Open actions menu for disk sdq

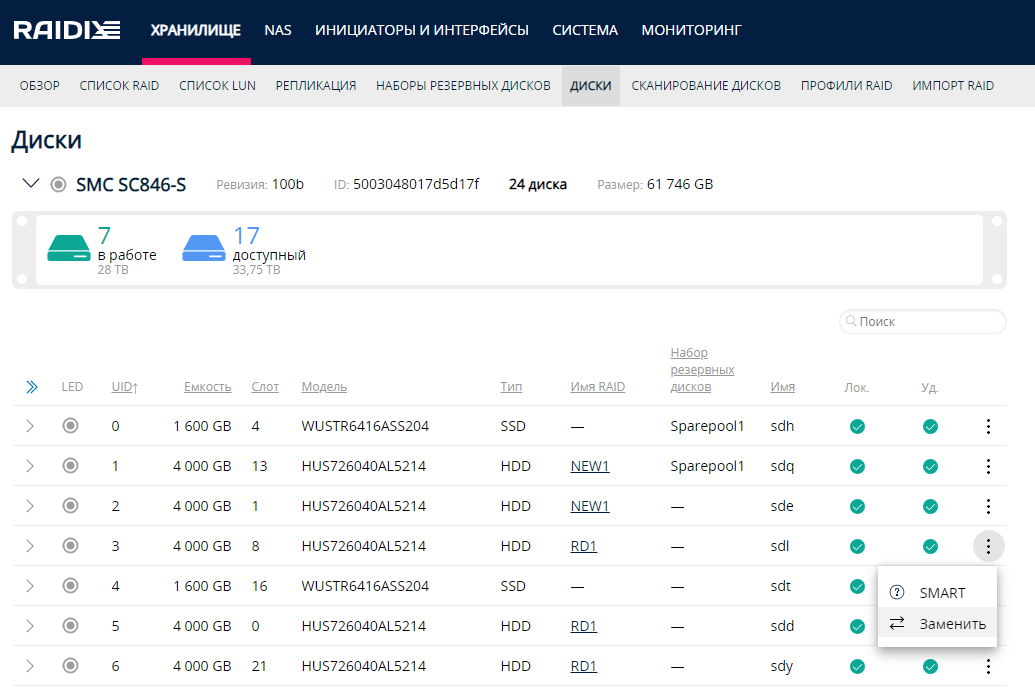pyautogui.click(x=988, y=467)
